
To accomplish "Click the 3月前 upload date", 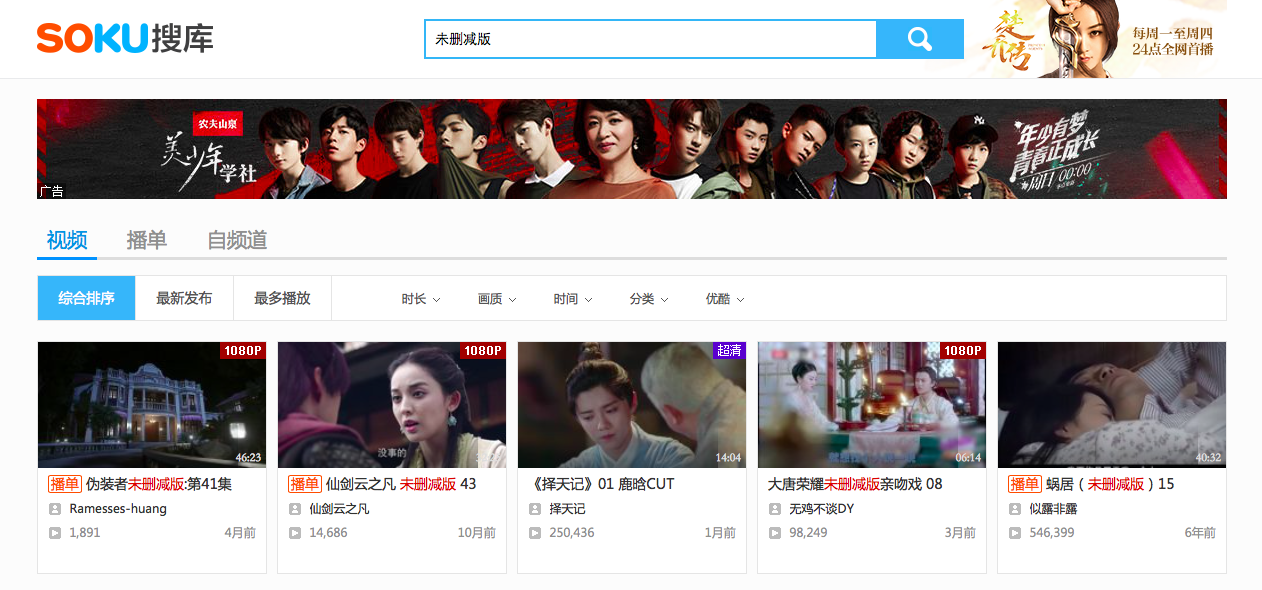I will (960, 533).
